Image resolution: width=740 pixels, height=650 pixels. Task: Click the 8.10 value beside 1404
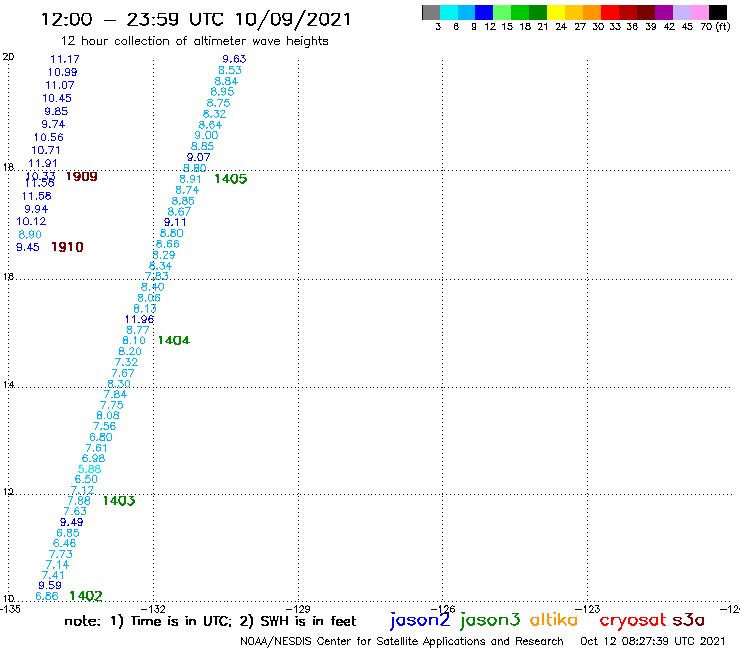[x=134, y=340]
